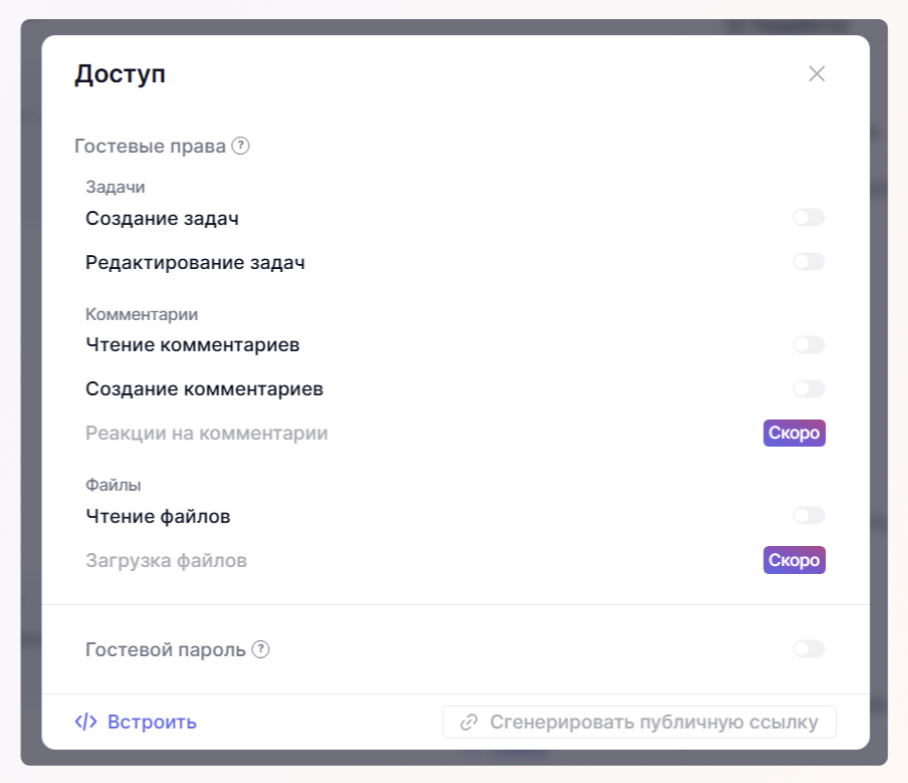The image size is (908, 783).
Task: Click the chain link icon in generate button
Action: [468, 722]
